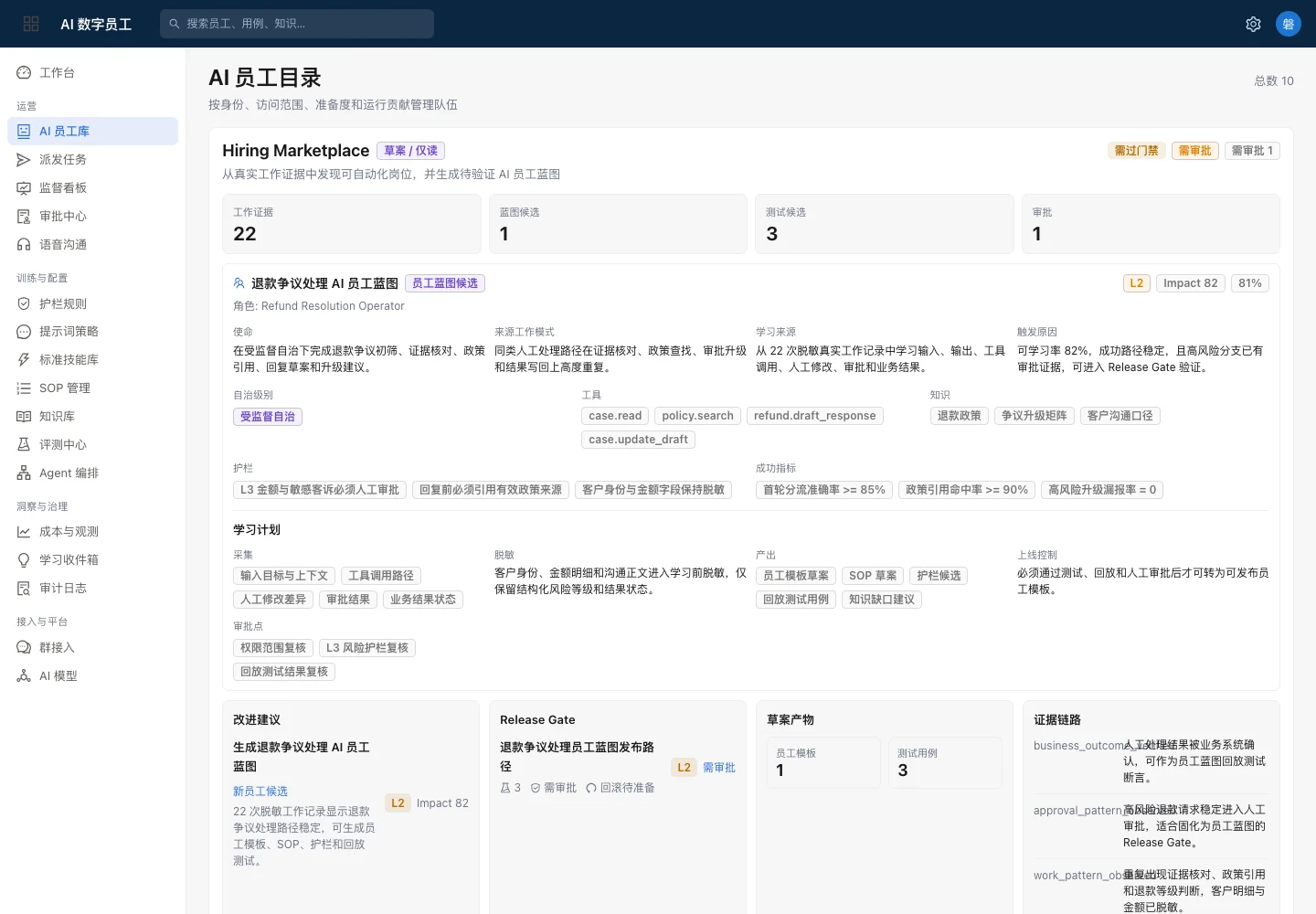This screenshot has width=1316, height=914.
Task: Click the 回滚待准备 rollback icon
Action: 591,788
